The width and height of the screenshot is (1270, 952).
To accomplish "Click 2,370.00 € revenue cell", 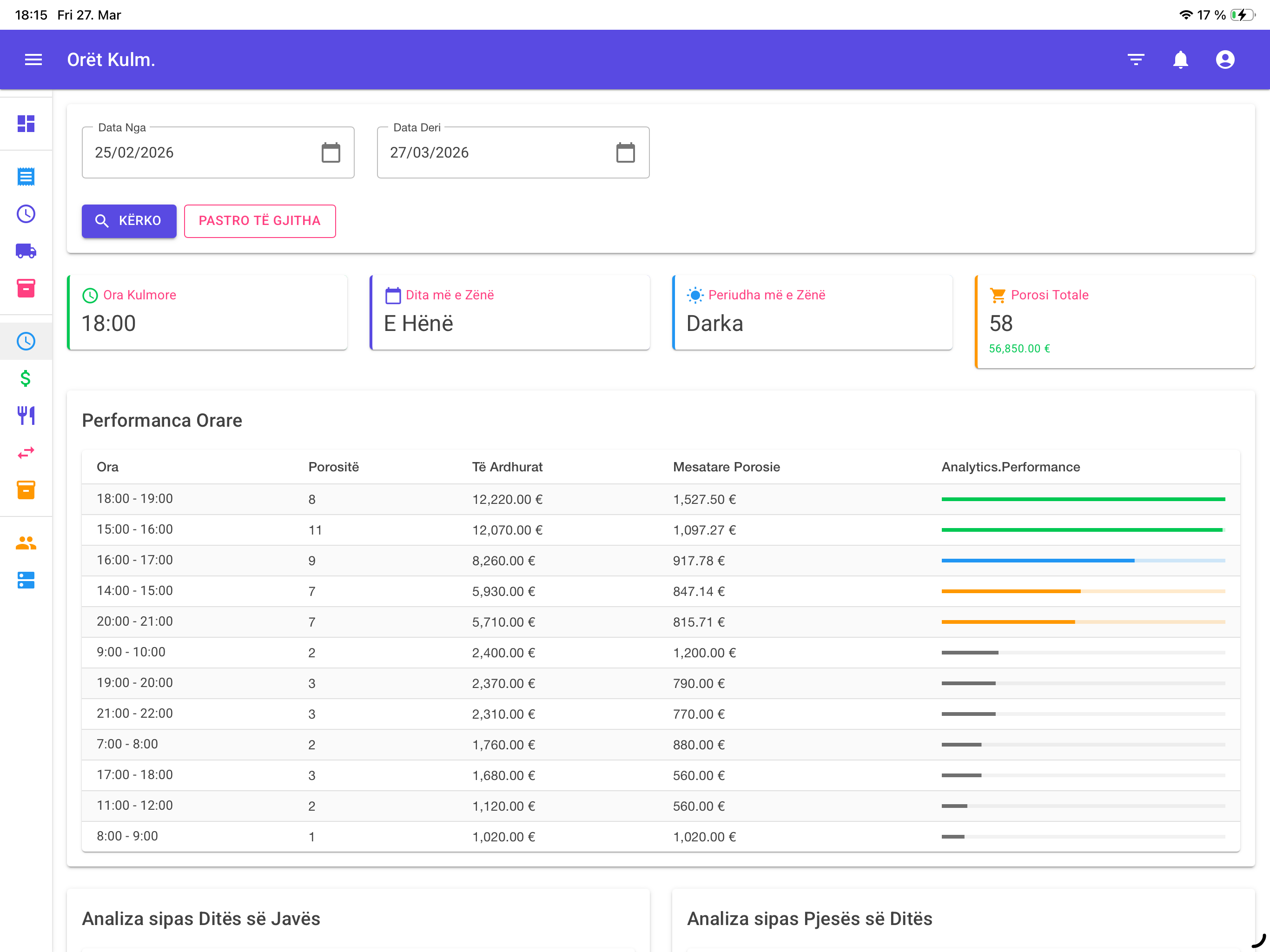I will 503,683.
